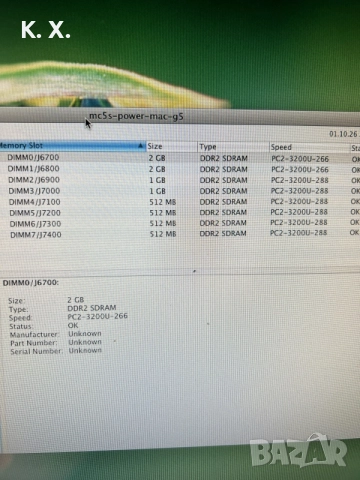Screen dimensions: 360x480
Task: Click DDR2 SDRAM type of DIMM0/J6700 row
Action: point(224,158)
